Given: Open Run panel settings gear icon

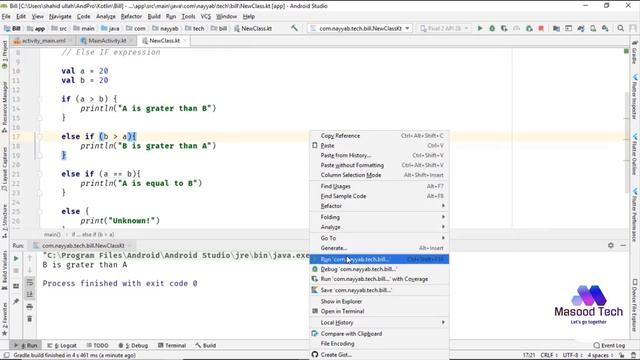Looking at the screenshot, I should (611, 245).
